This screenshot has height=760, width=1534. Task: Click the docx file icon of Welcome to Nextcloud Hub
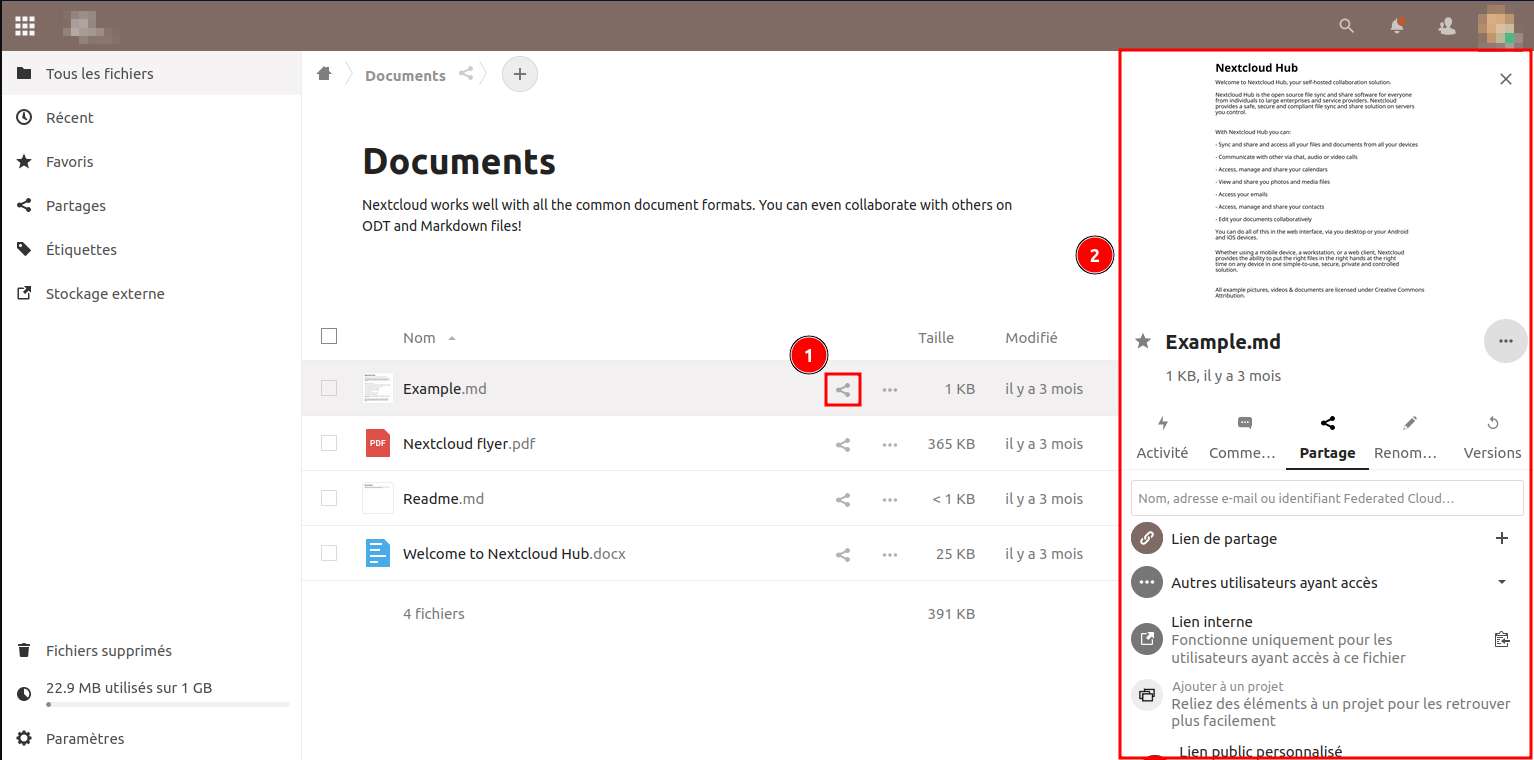(378, 553)
